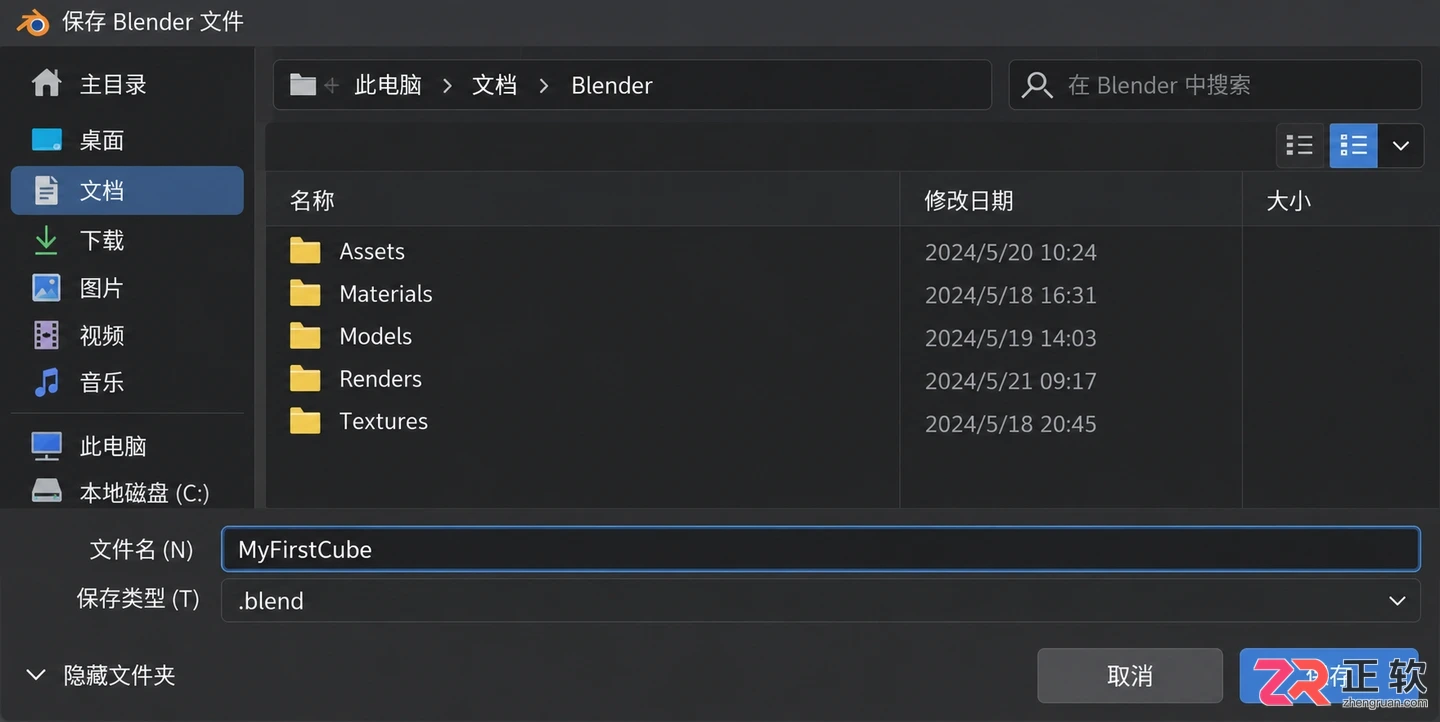This screenshot has width=1440, height=722.
Task: Go to 文档 in the breadcrumb path
Action: click(x=494, y=85)
